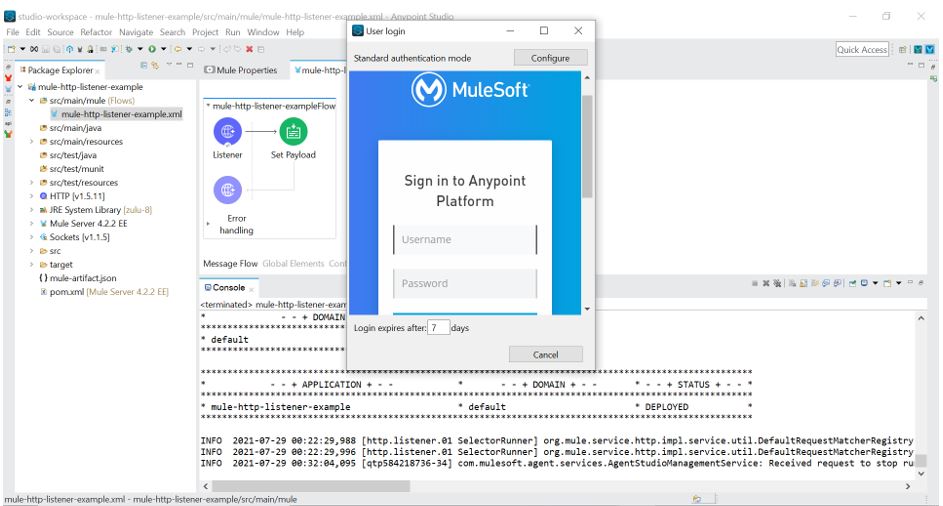The height and width of the screenshot is (506, 943).
Task: Click the New wizard toolbar icon
Action: click(11, 49)
